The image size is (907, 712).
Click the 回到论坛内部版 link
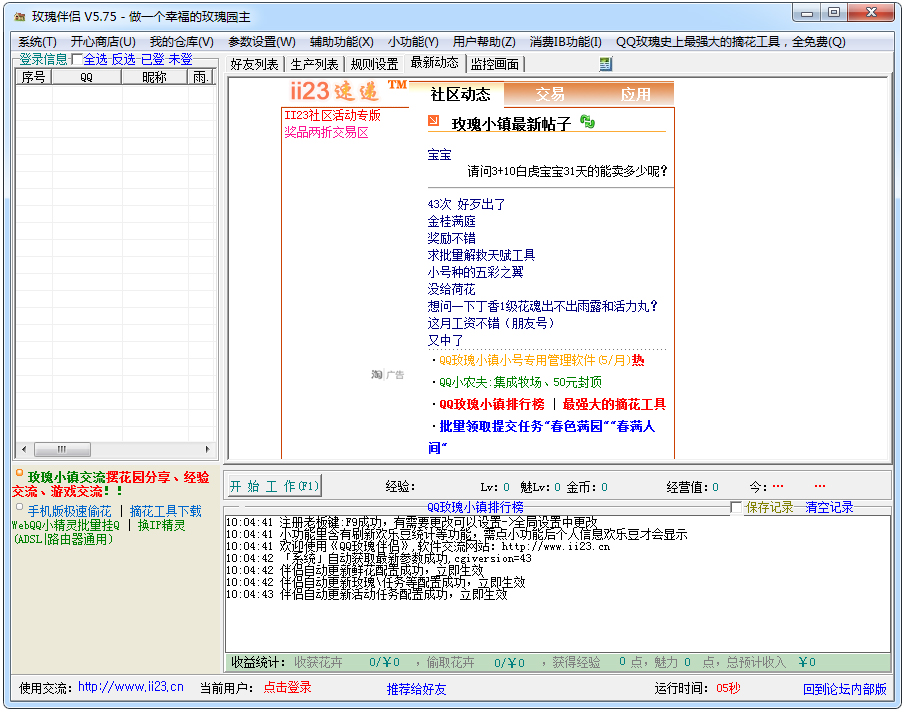(x=844, y=689)
